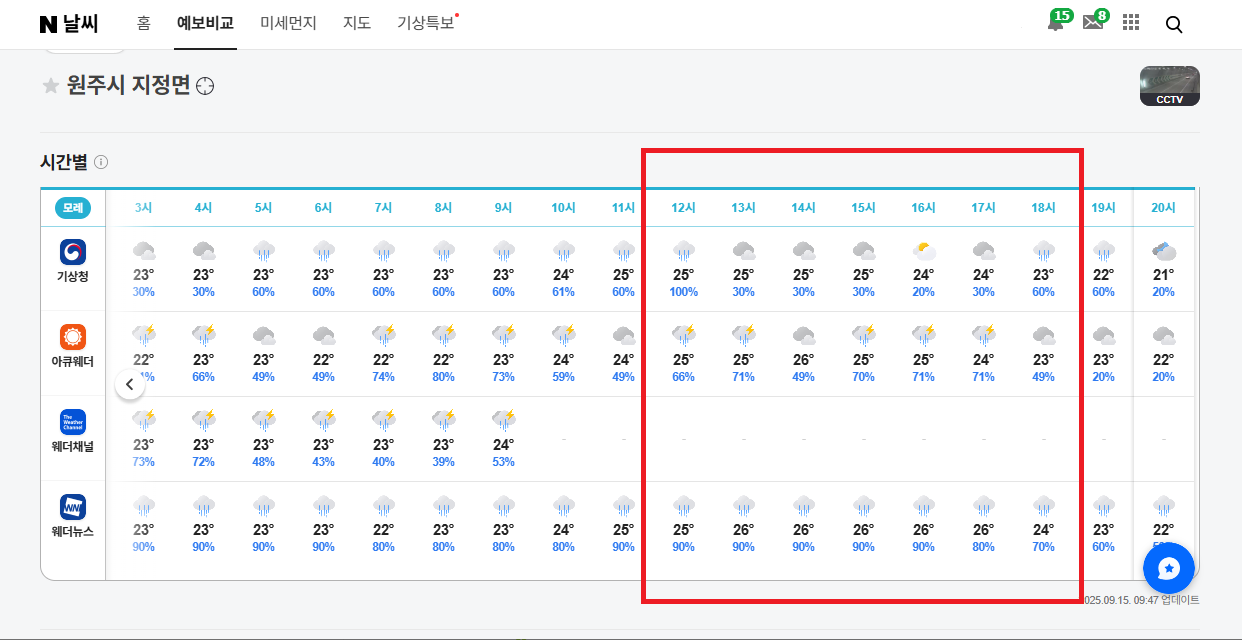
Task: Click 기상청 100% precipitation at 12시
Action: pos(684,292)
